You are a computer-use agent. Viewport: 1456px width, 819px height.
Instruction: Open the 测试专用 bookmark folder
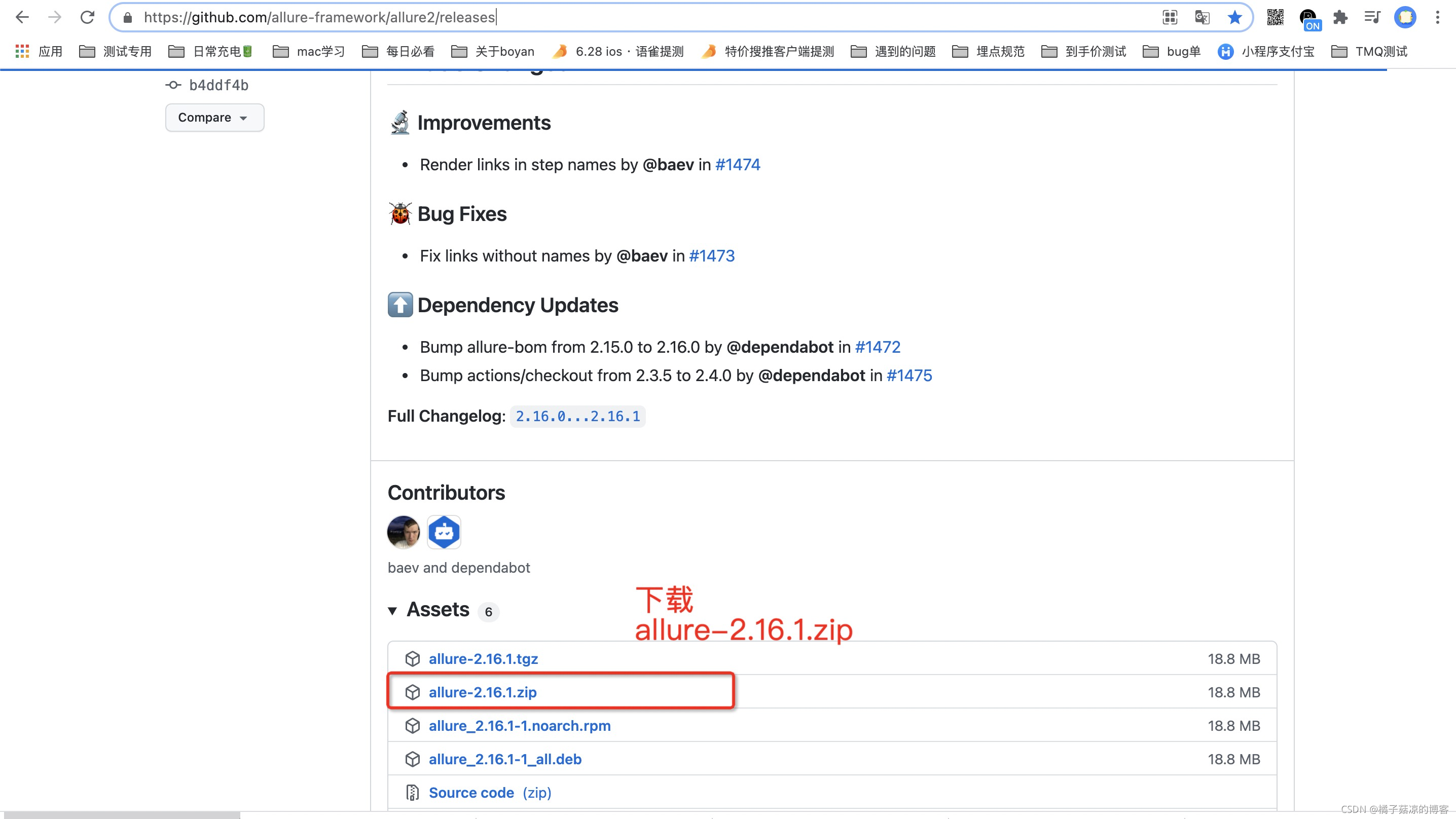(116, 51)
